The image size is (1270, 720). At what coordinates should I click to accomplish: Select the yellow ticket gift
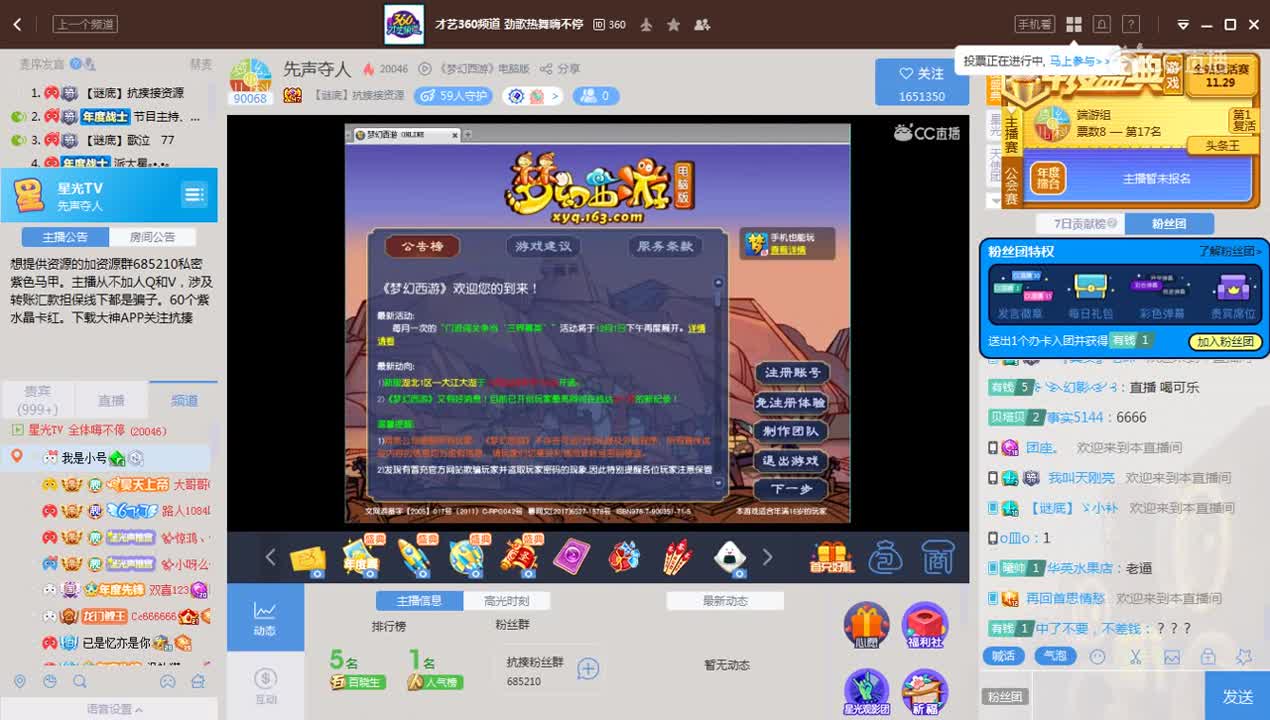(x=308, y=559)
